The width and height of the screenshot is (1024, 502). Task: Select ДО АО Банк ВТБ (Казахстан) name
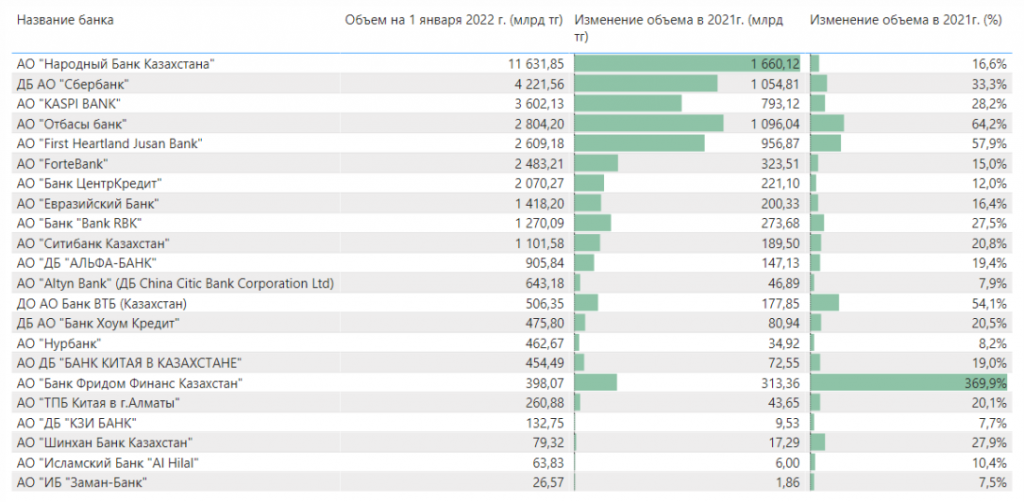[x=103, y=304]
